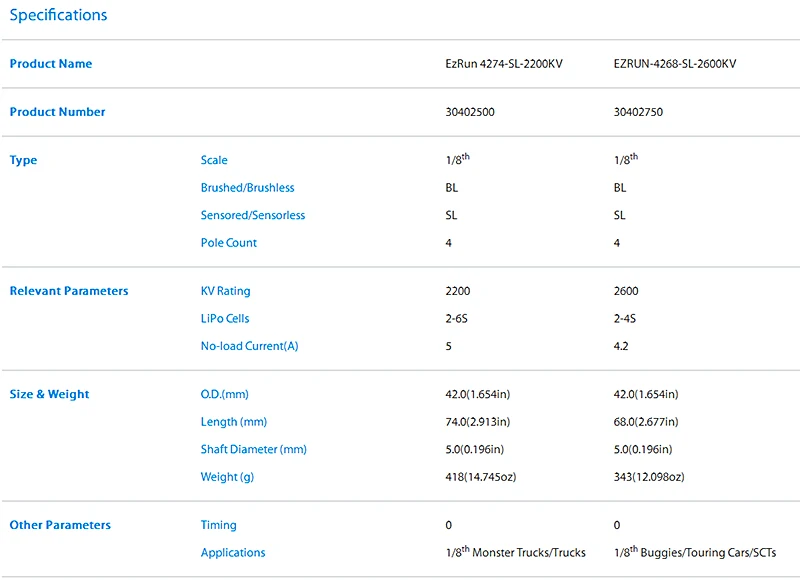Click the EZRUN-4268-SL-2600KV product name
Screen dimensions: 800x580
pyautogui.click(x=674, y=64)
